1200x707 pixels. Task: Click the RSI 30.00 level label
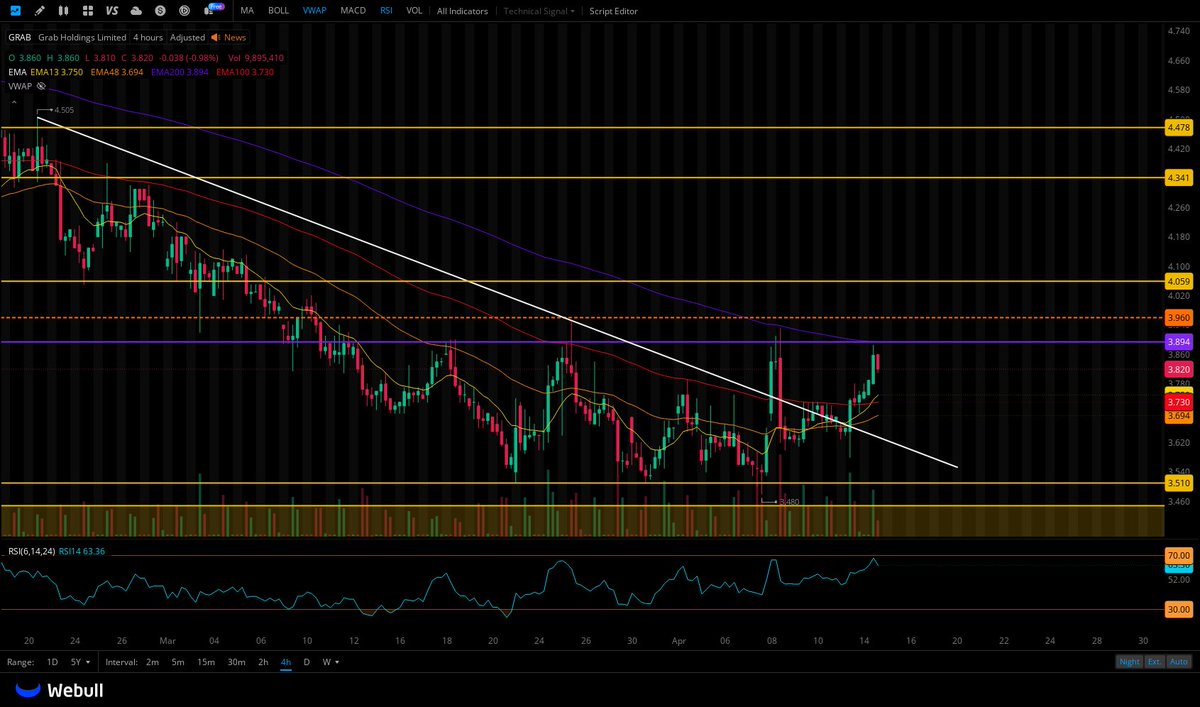point(1178,609)
